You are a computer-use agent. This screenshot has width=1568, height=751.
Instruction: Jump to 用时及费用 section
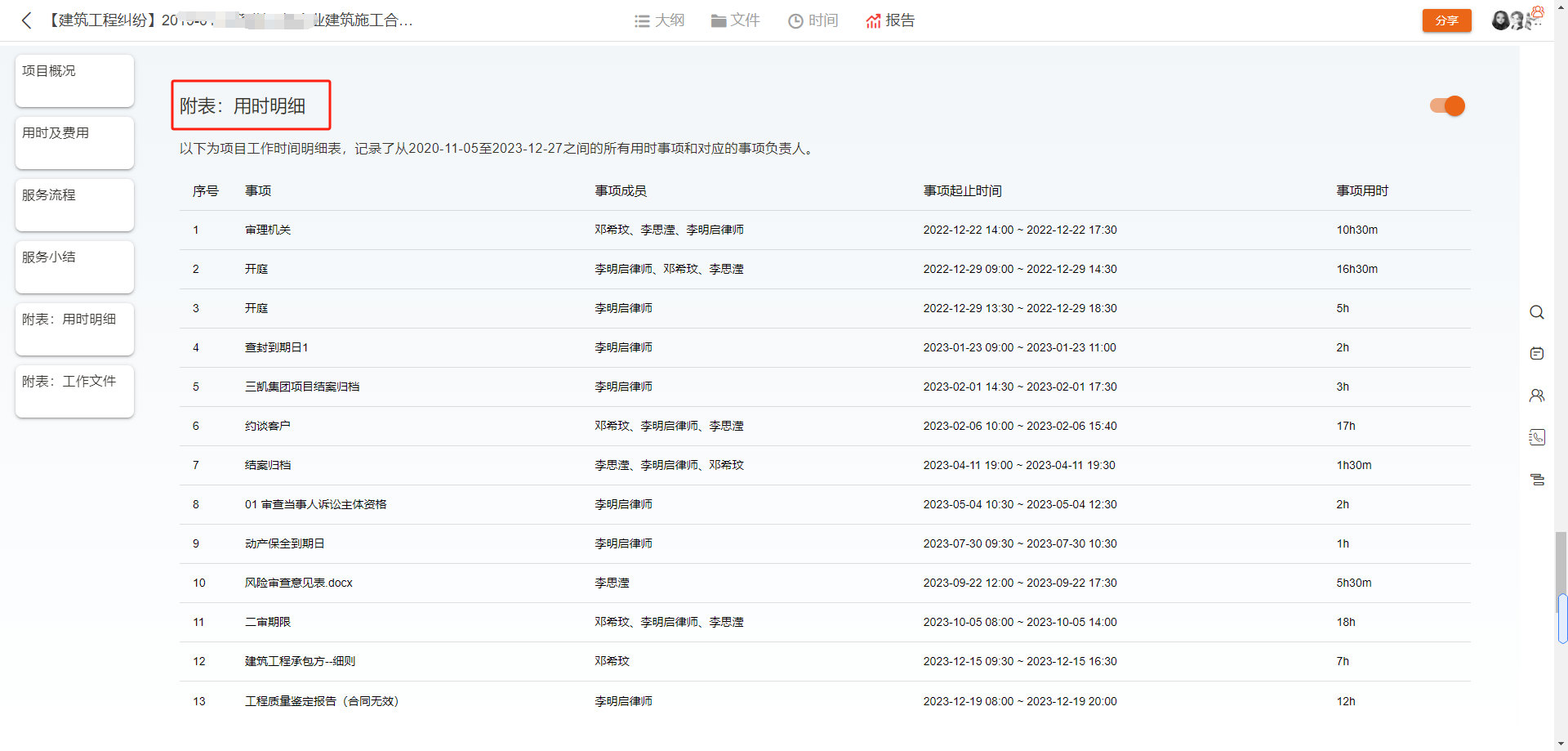pos(74,142)
